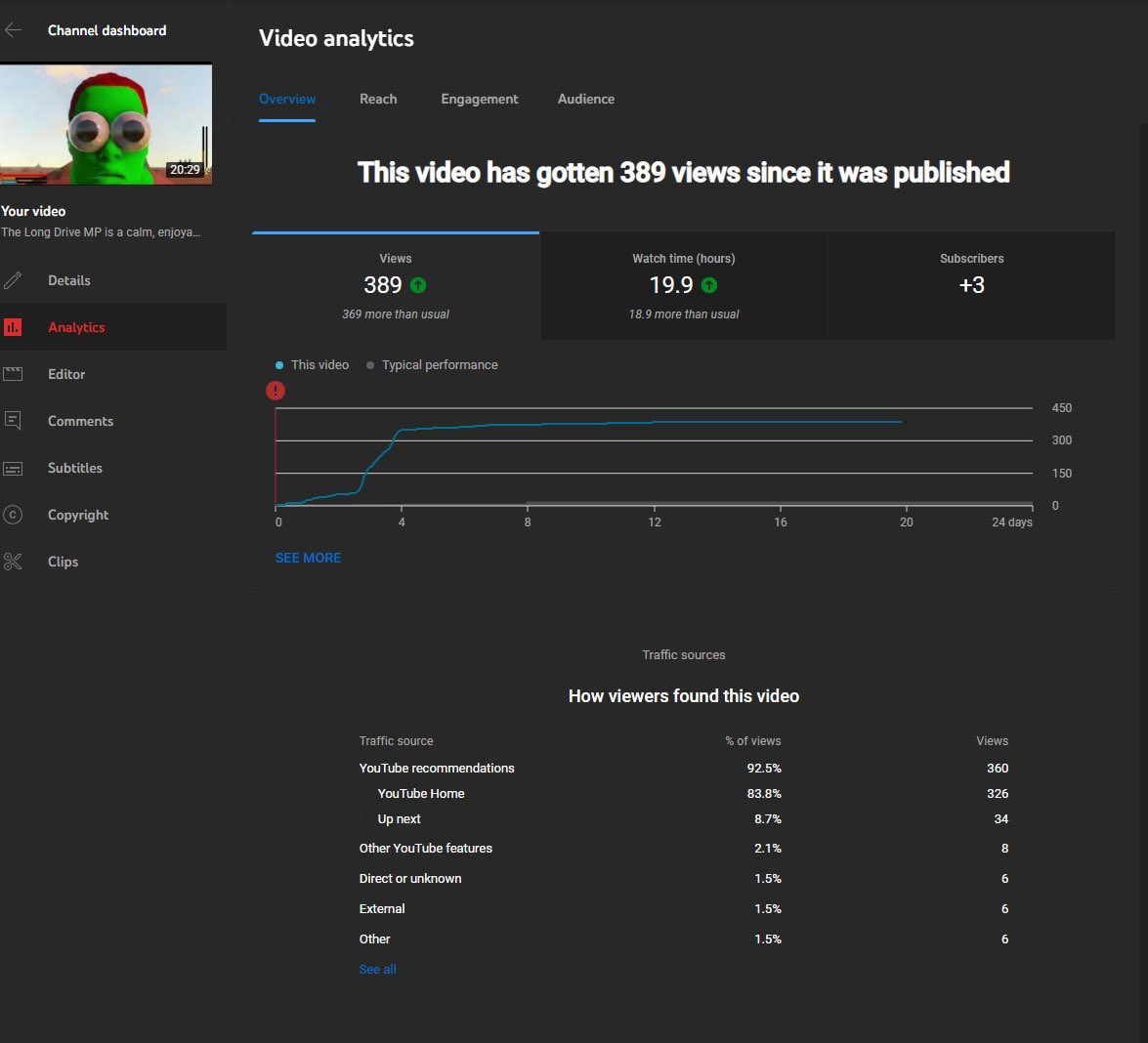Screen dimensions: 1148x1043
Task: Click the Traffic source column header
Action: coord(396,740)
